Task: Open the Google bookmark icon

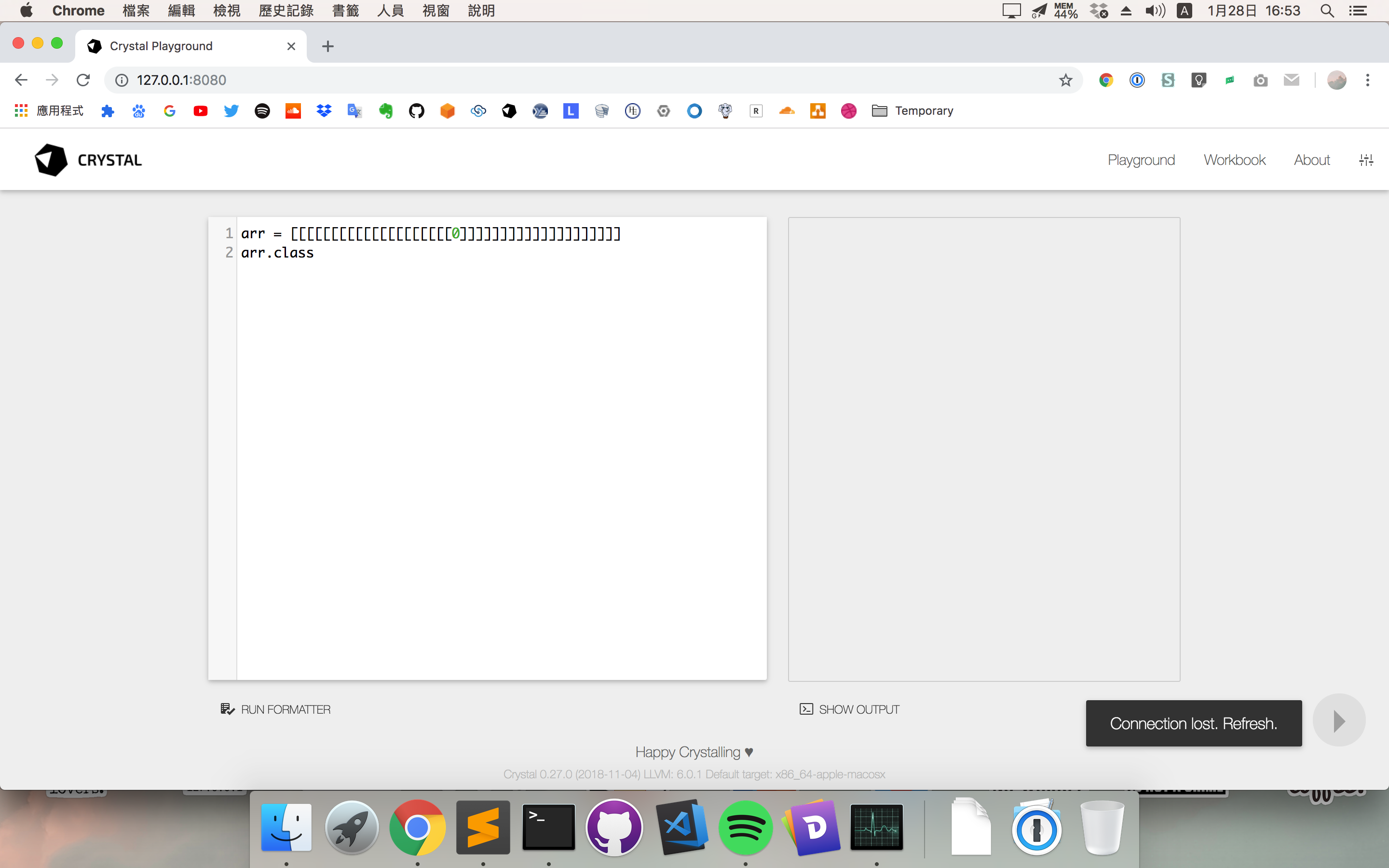Action: (169, 111)
